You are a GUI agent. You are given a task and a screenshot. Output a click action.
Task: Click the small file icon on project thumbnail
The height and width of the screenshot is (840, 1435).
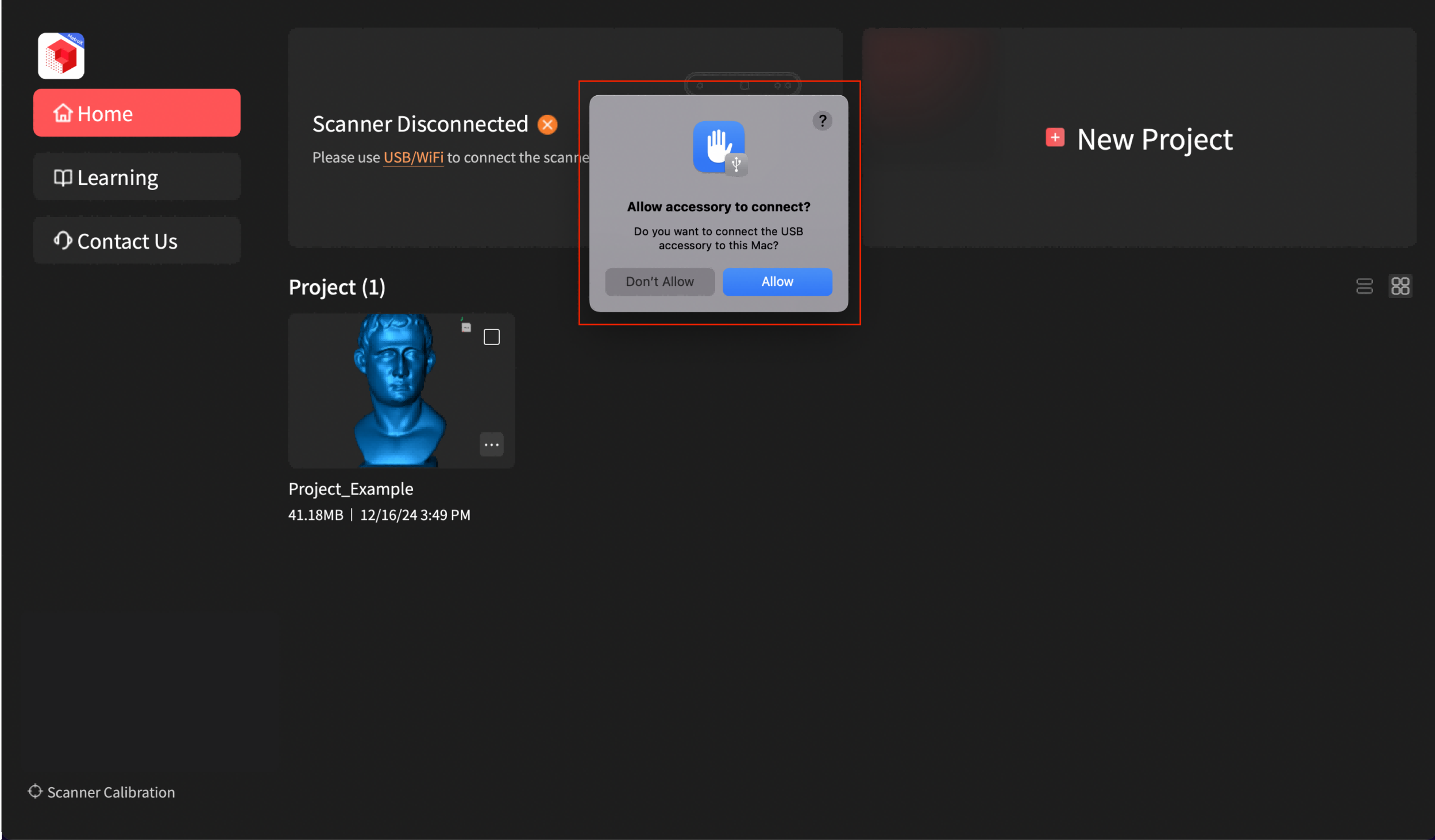(x=466, y=327)
